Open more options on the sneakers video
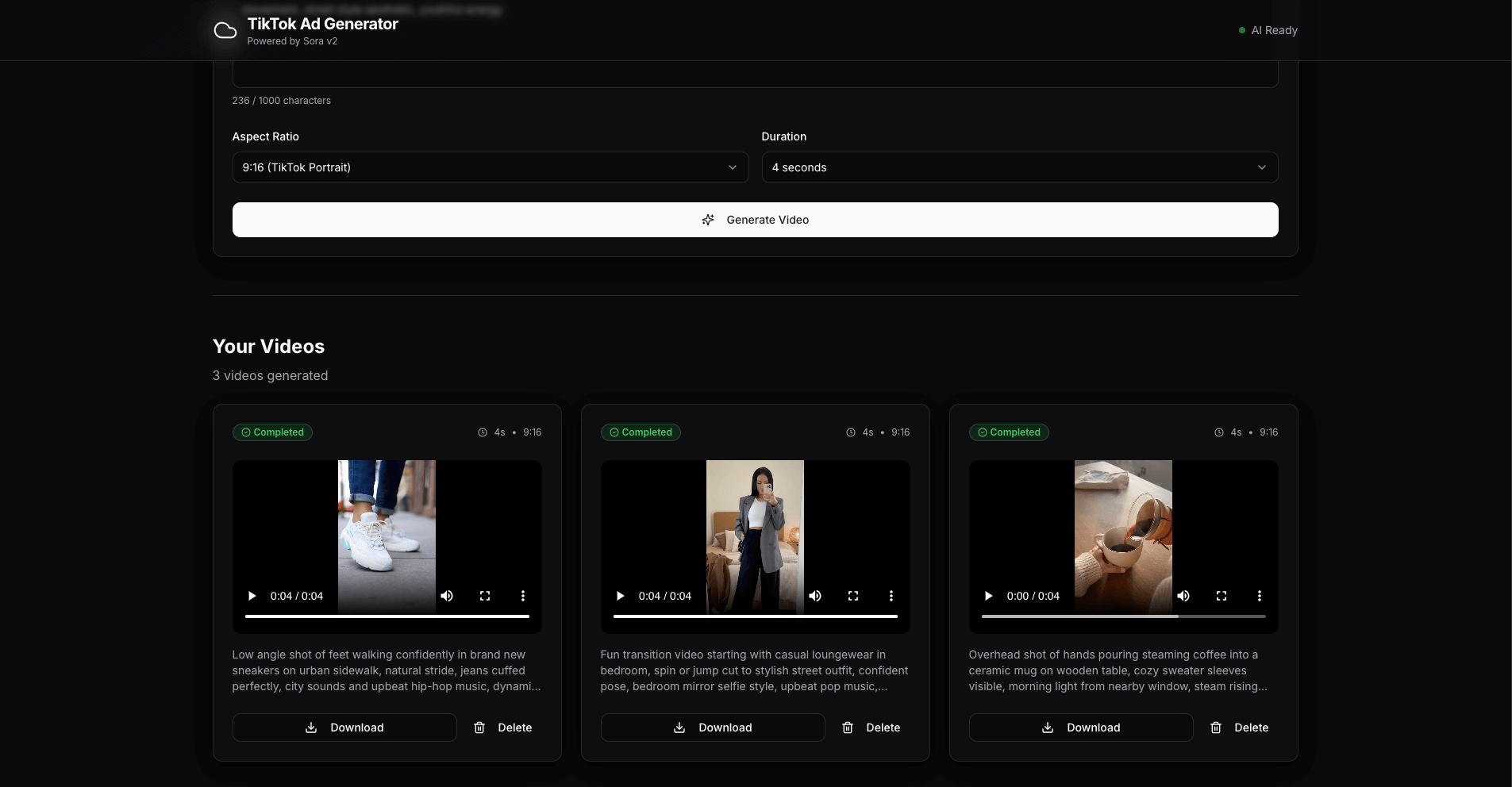The width and height of the screenshot is (1512, 787). (x=523, y=596)
